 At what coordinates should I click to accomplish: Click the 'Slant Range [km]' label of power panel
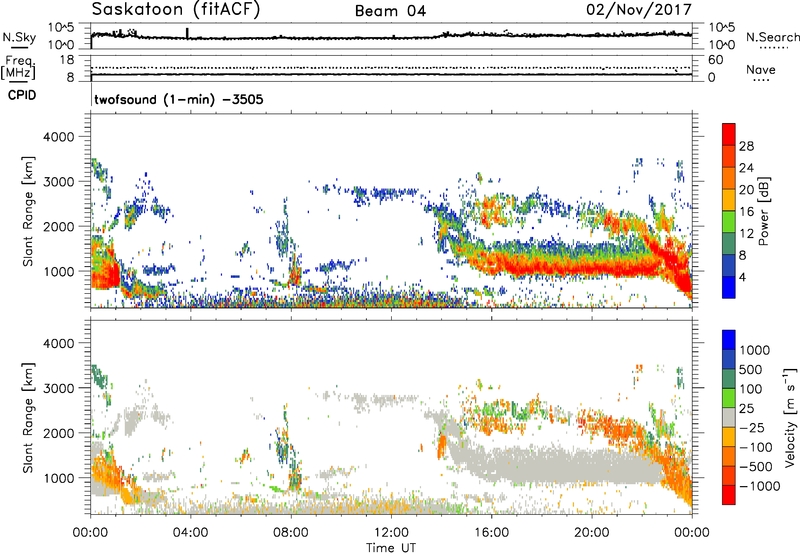pyautogui.click(x=28, y=211)
